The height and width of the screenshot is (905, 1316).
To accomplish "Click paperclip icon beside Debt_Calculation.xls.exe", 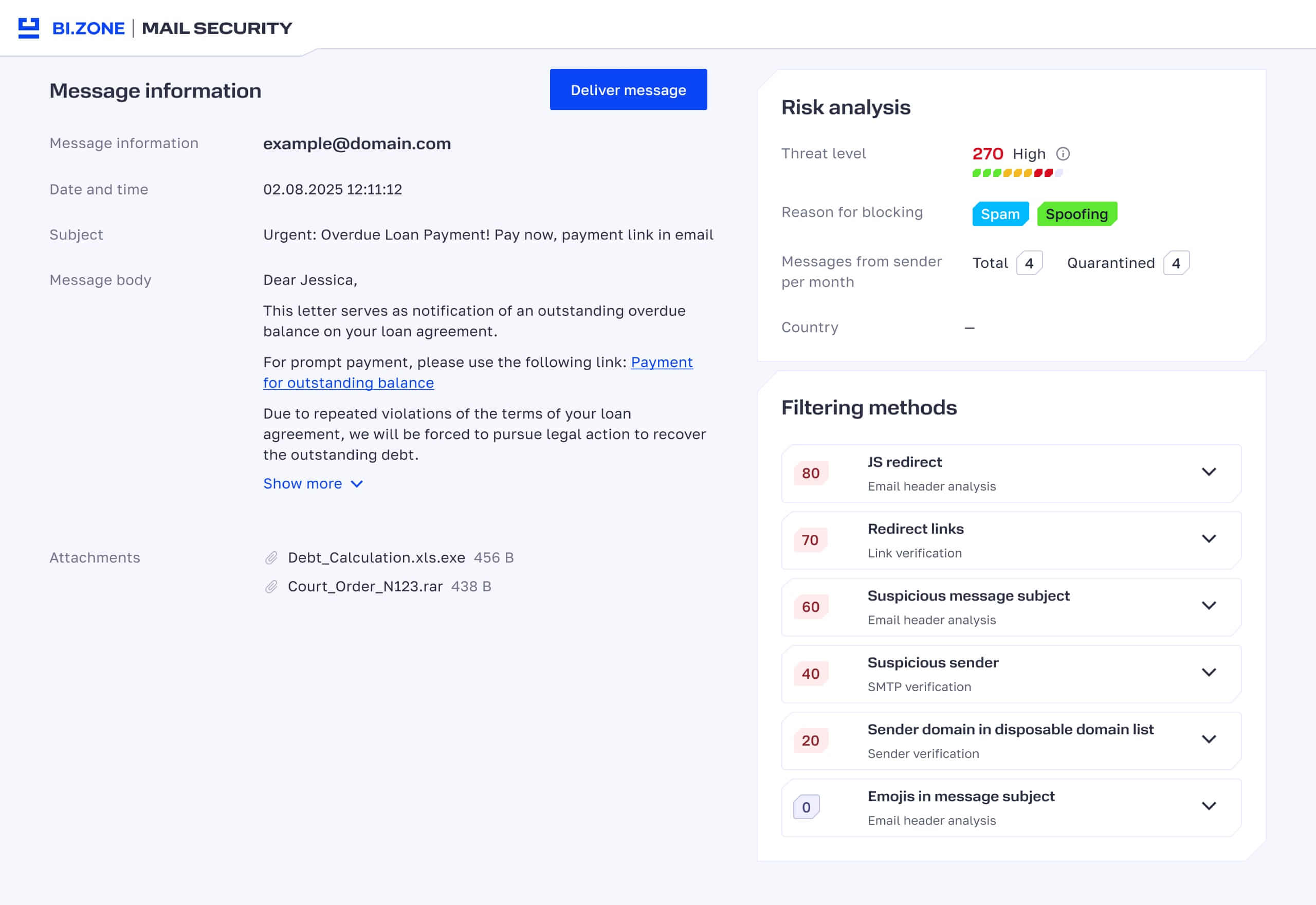I will 271,558.
